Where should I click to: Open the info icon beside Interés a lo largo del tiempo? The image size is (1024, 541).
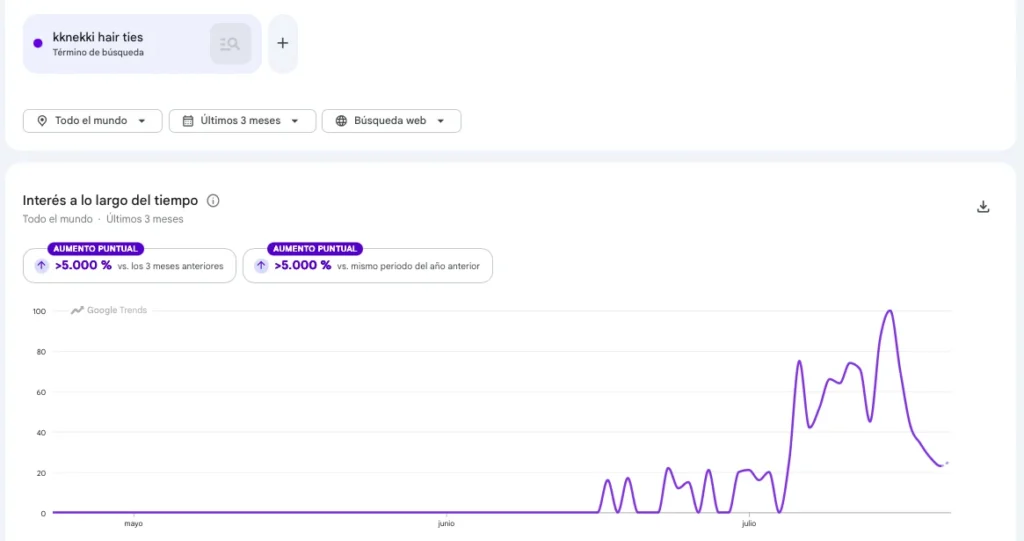(213, 201)
